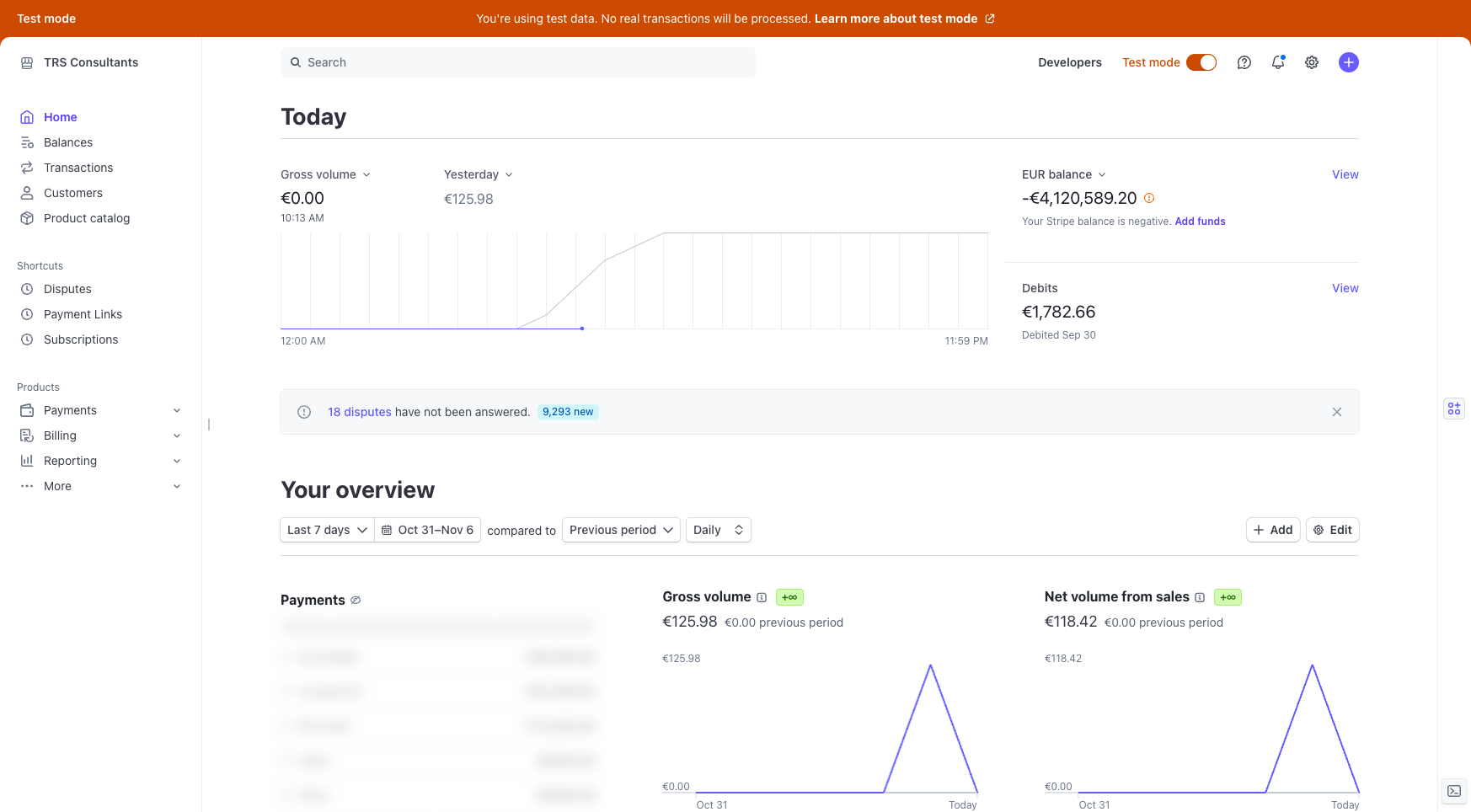Click the info icon beside Net volume from sales
The width and height of the screenshot is (1471, 812).
tap(1200, 597)
